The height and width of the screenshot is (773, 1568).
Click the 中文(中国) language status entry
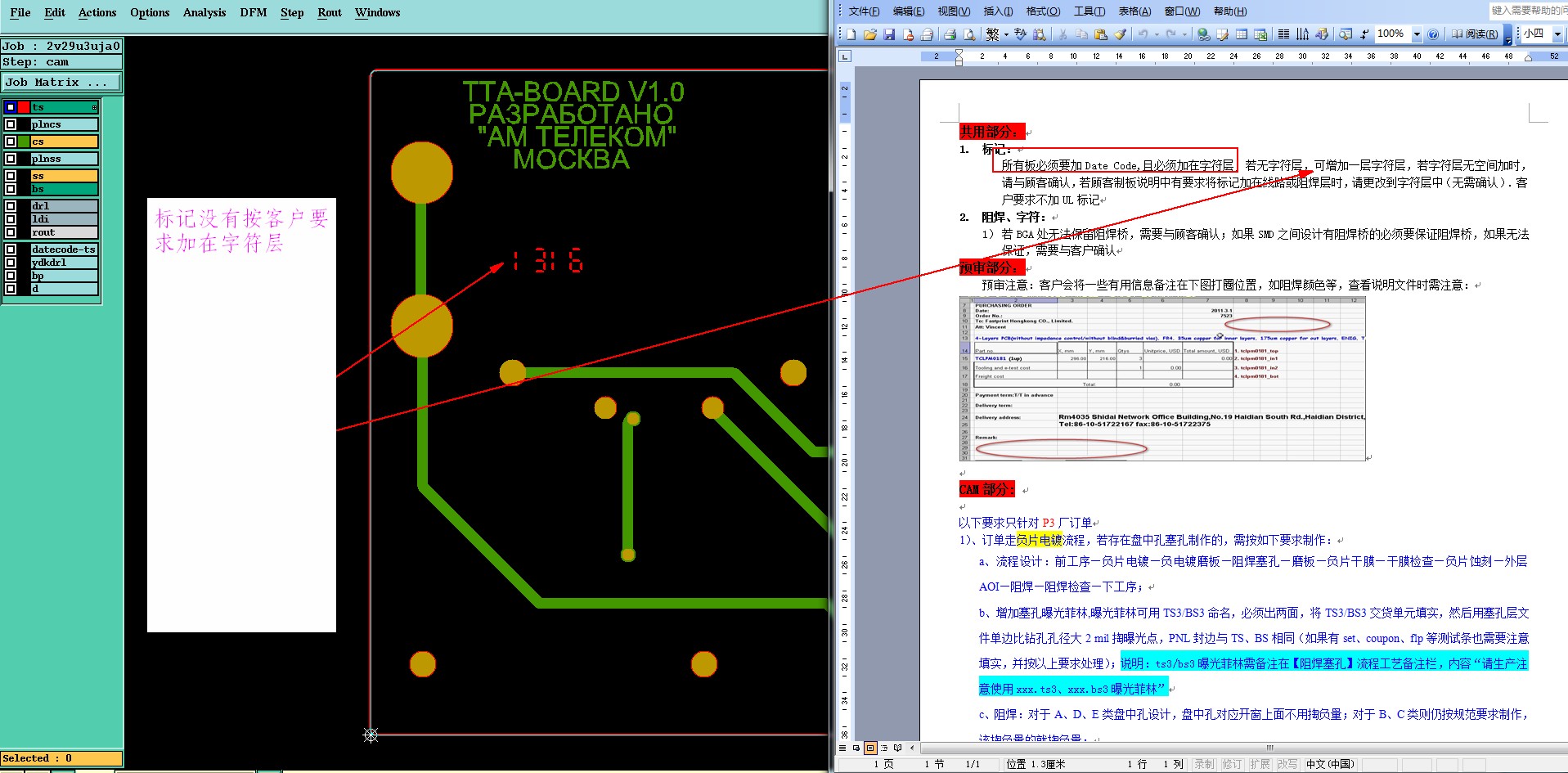coord(1330,764)
